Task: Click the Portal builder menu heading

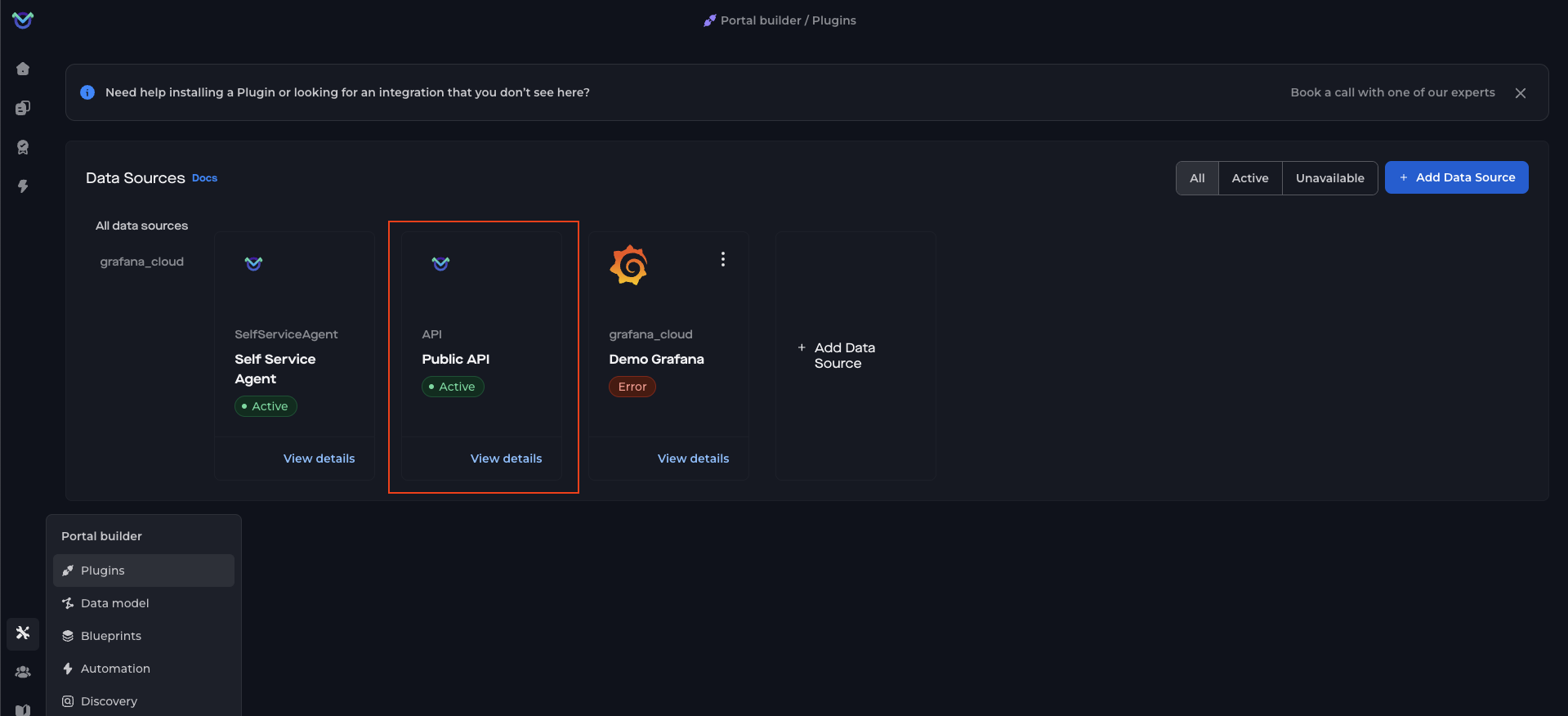Action: 101,536
